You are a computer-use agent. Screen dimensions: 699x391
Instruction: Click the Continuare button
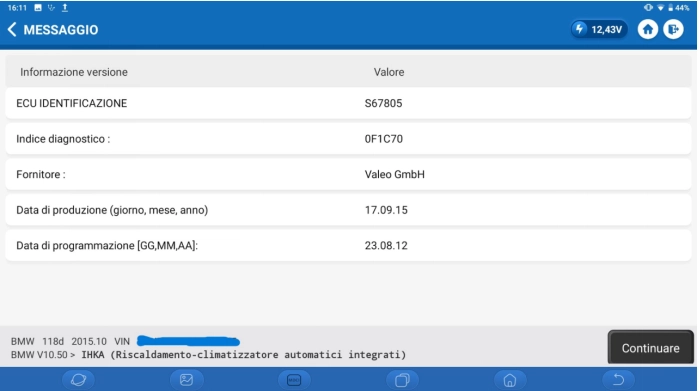click(x=650, y=348)
